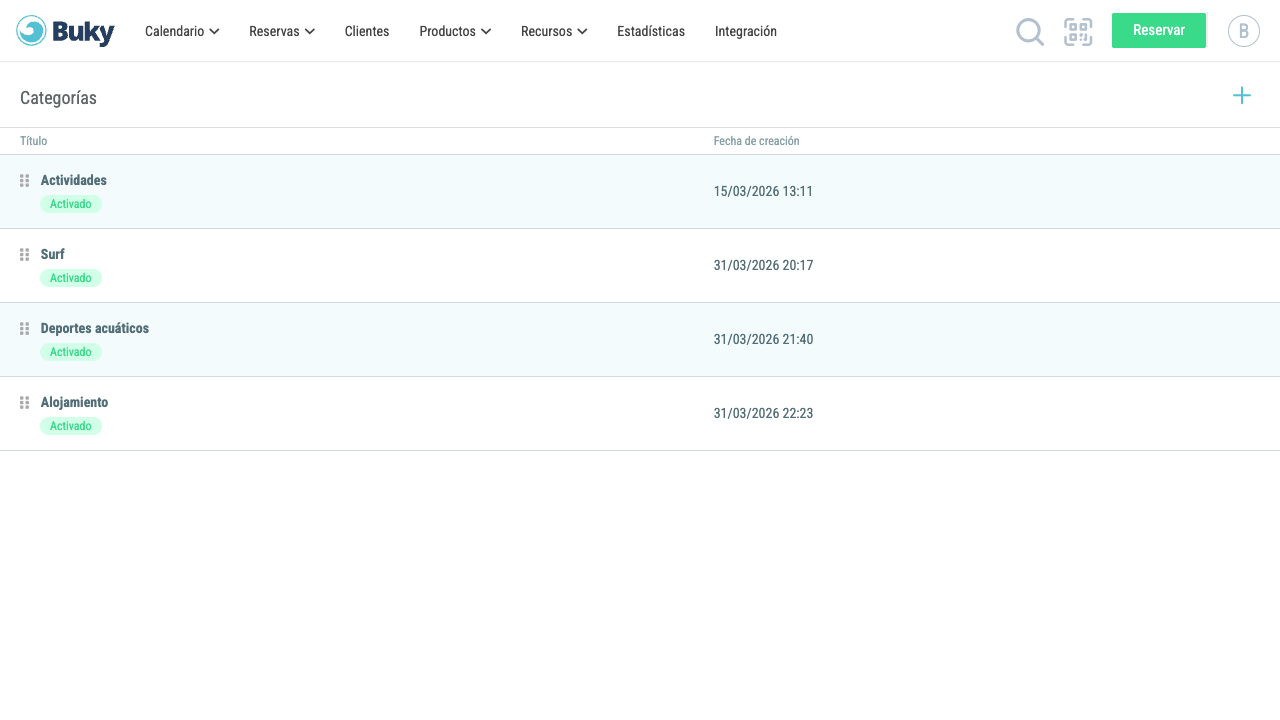Click the Fecha de creación column header
This screenshot has height=720, width=1280.
point(757,141)
